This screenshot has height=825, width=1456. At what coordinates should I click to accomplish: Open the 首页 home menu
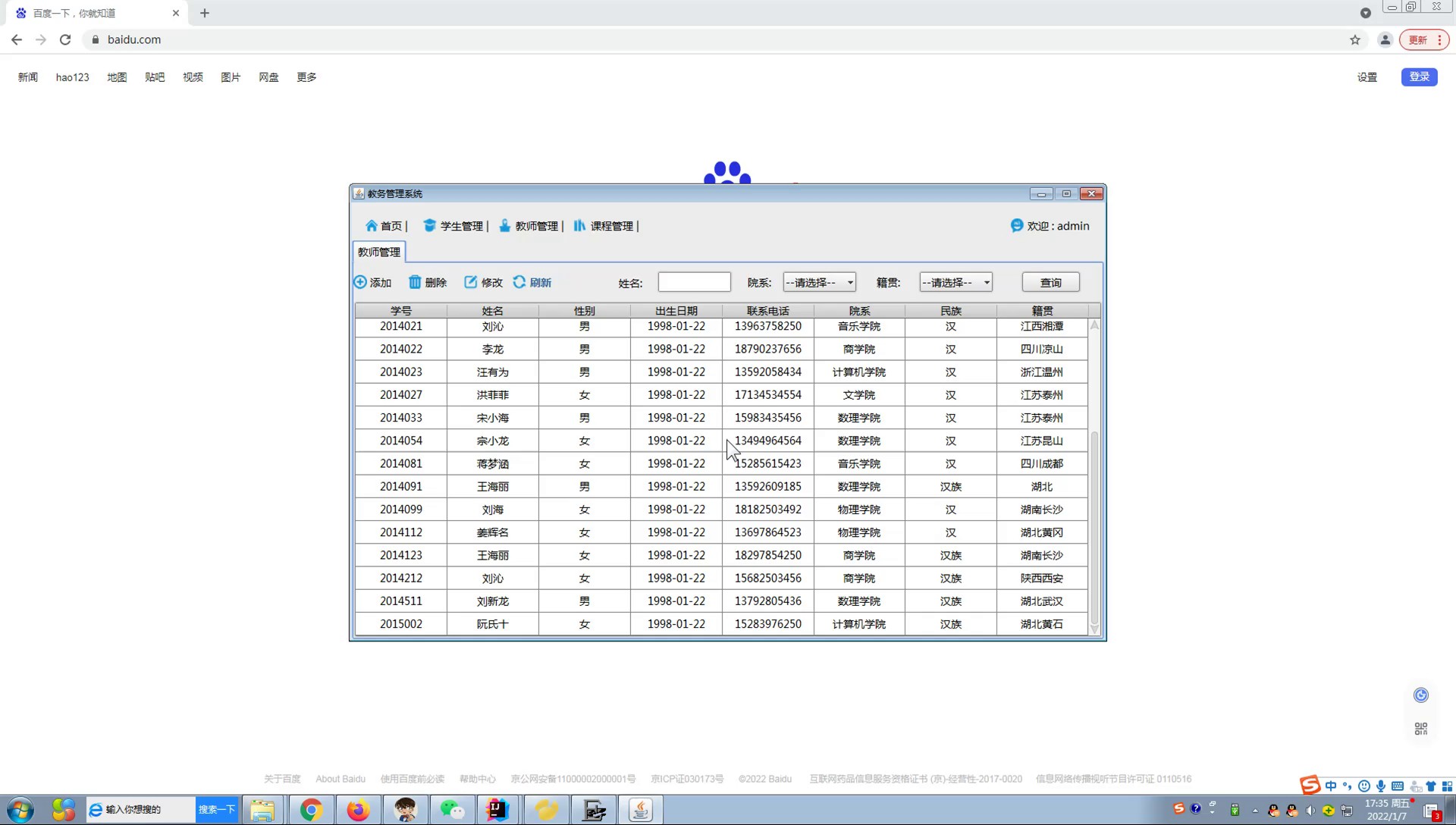click(x=384, y=226)
